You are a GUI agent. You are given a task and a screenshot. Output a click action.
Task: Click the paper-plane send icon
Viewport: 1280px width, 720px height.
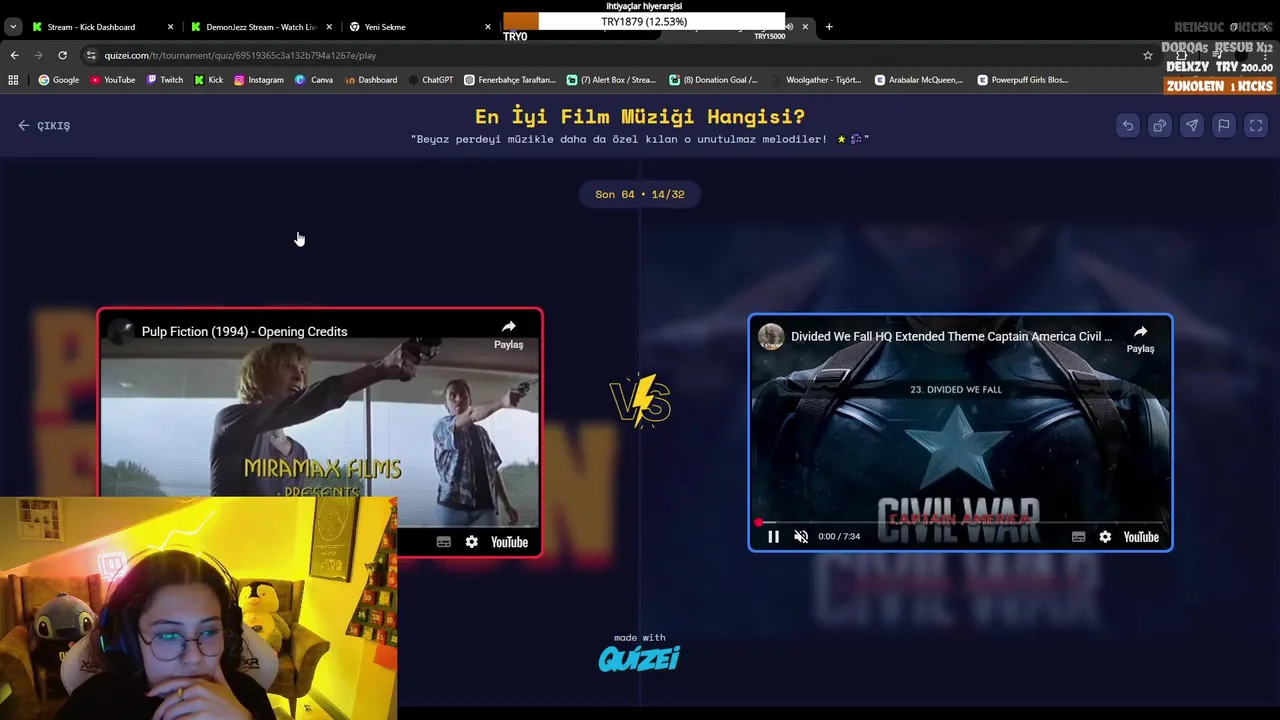click(1192, 126)
